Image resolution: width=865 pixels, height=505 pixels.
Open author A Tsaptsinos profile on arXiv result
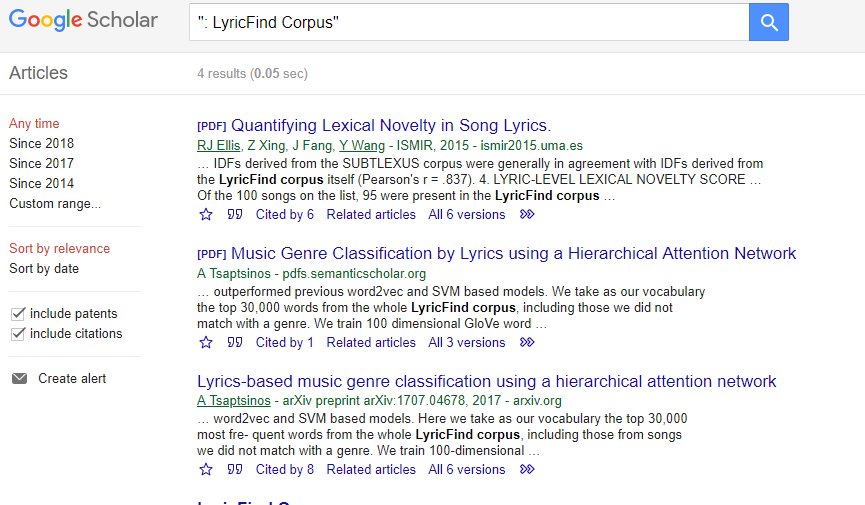pos(234,401)
